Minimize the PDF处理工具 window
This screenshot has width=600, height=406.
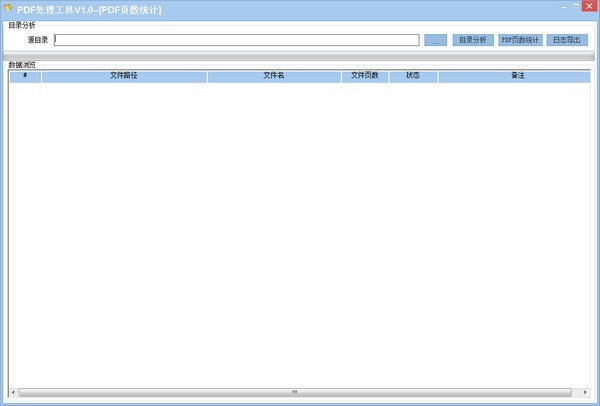562,8
